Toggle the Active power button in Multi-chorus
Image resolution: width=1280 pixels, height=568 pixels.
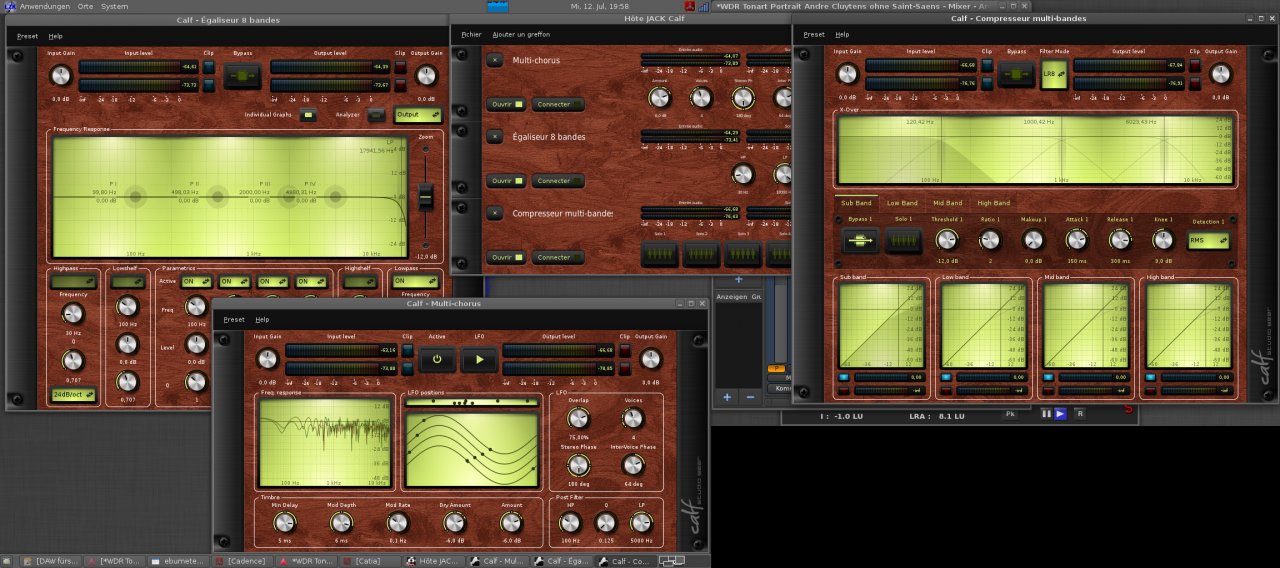[437, 360]
